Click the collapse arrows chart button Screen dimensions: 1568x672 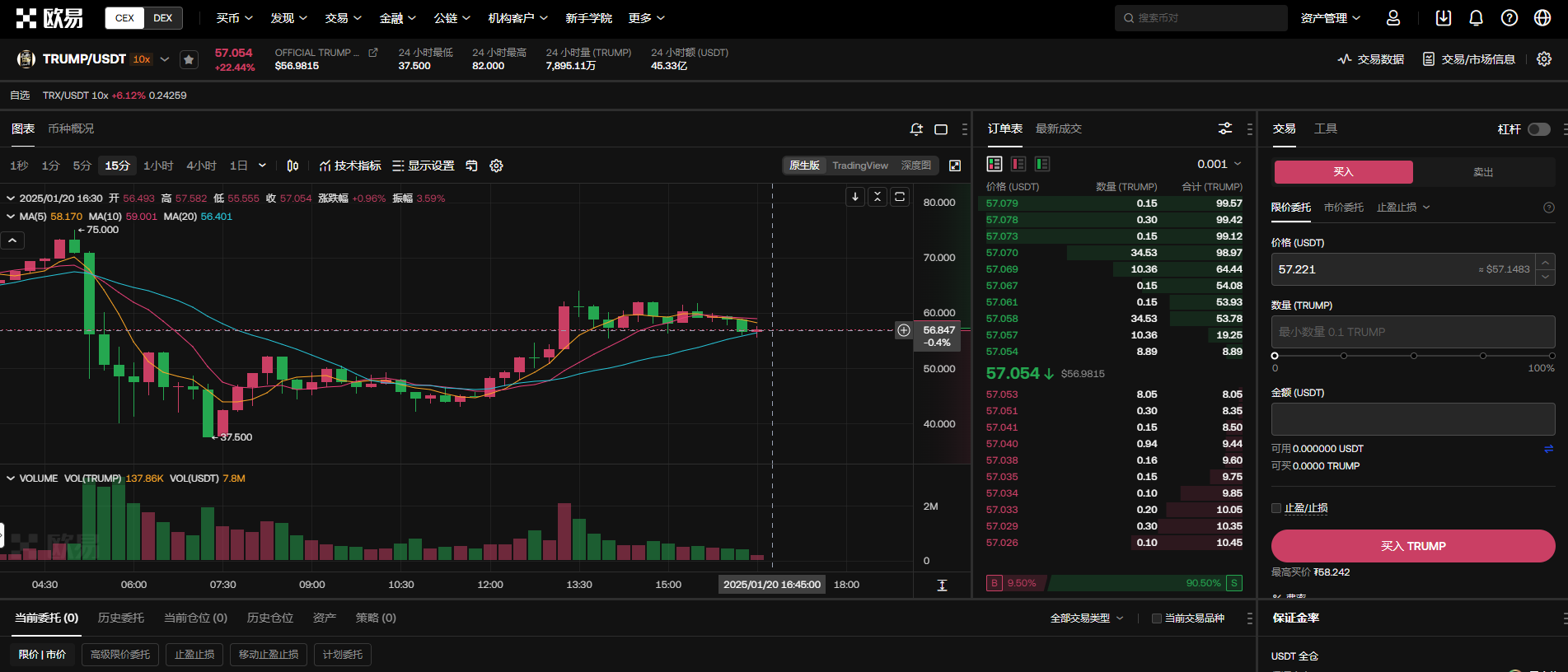(x=878, y=197)
